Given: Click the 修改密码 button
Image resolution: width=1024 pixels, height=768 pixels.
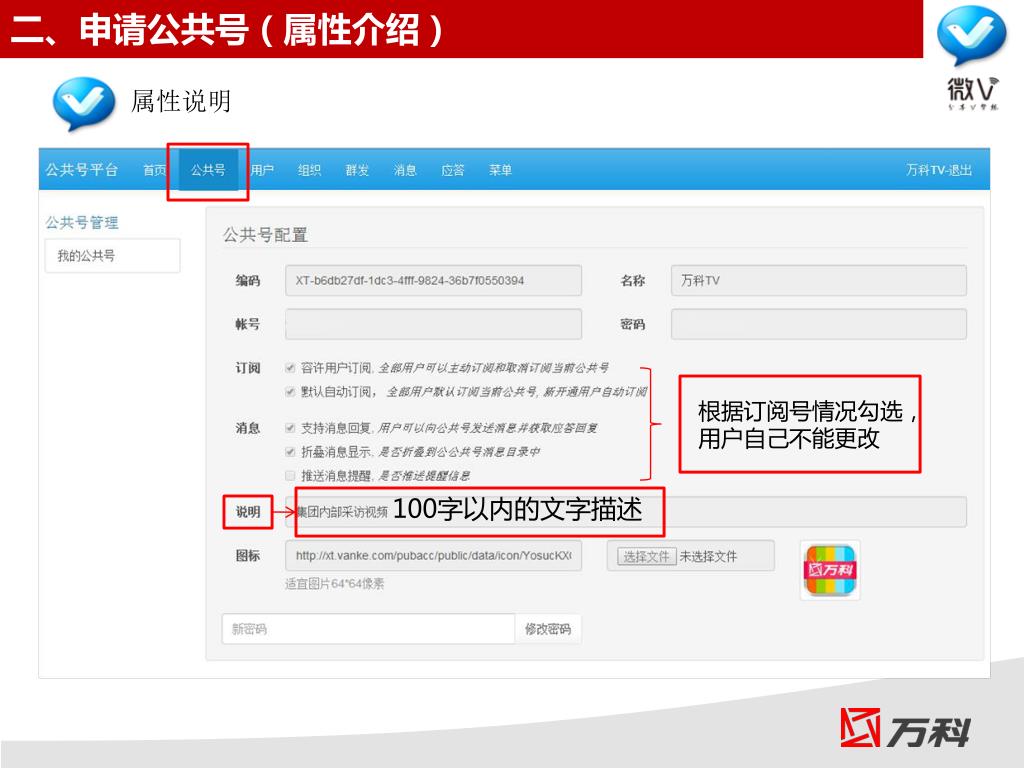Looking at the screenshot, I should (x=548, y=629).
